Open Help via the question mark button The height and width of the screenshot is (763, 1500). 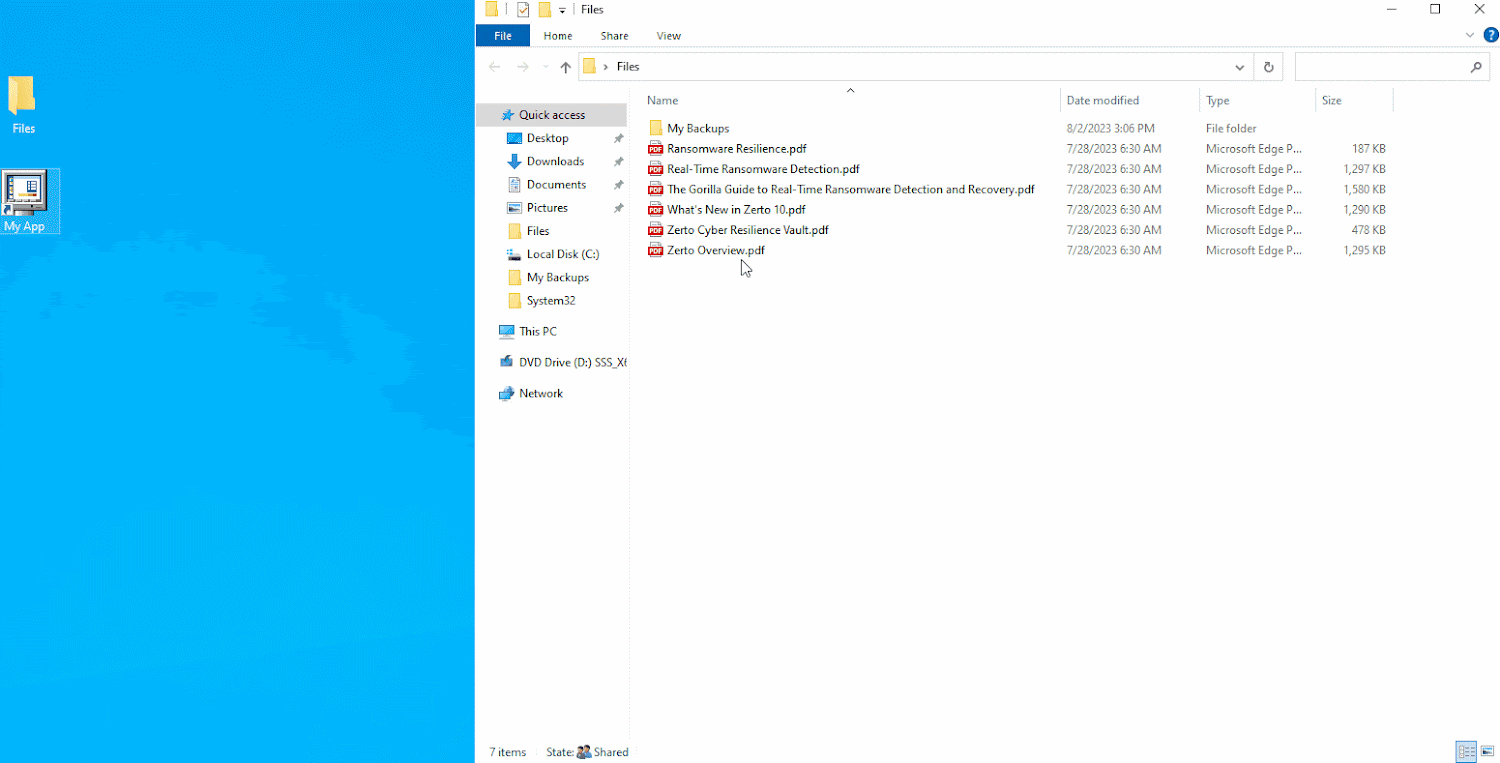[1491, 35]
